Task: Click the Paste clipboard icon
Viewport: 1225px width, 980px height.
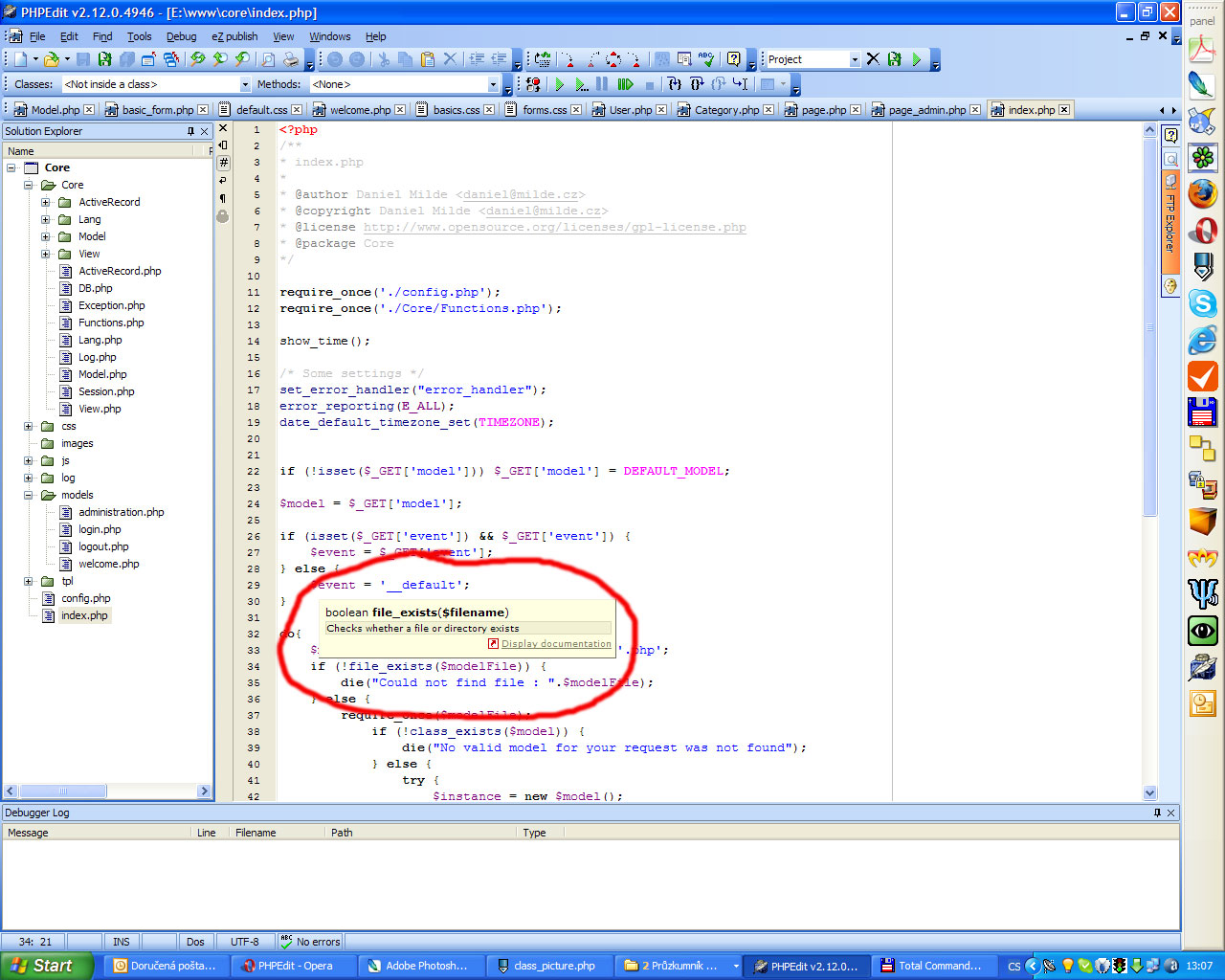Action: pos(427,59)
